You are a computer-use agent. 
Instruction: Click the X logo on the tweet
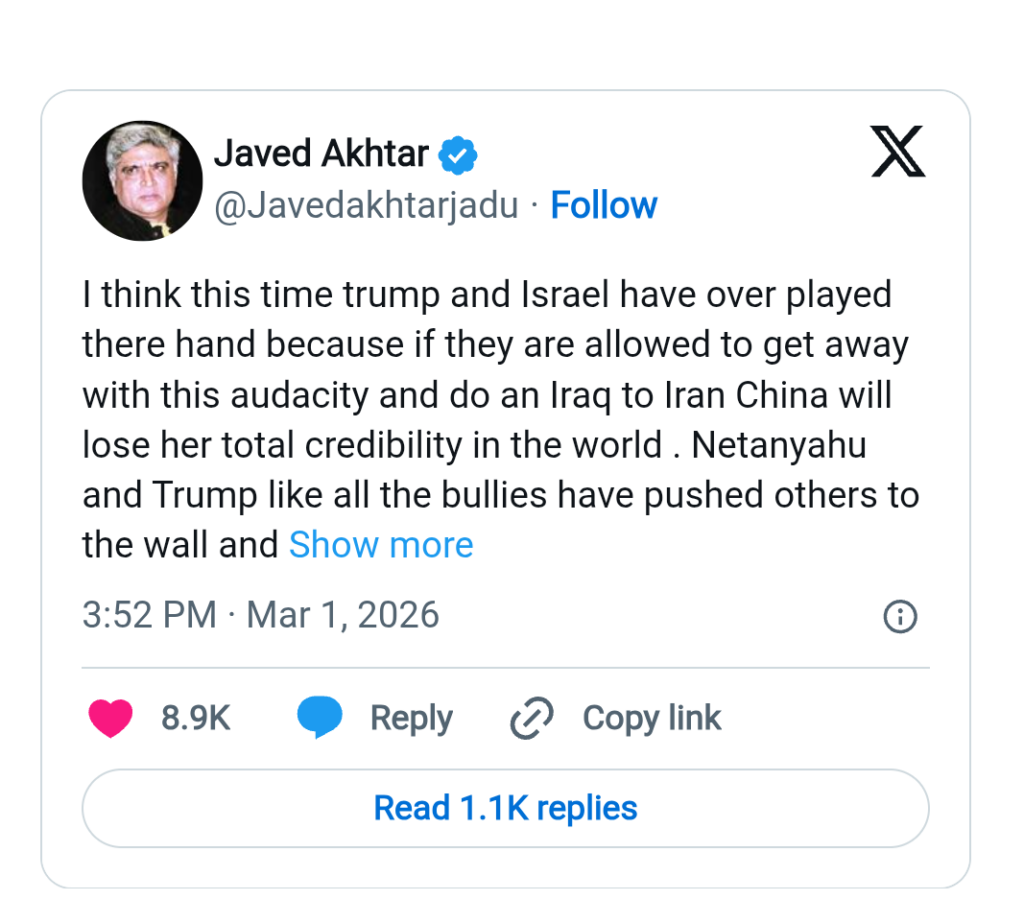pyautogui.click(x=898, y=152)
